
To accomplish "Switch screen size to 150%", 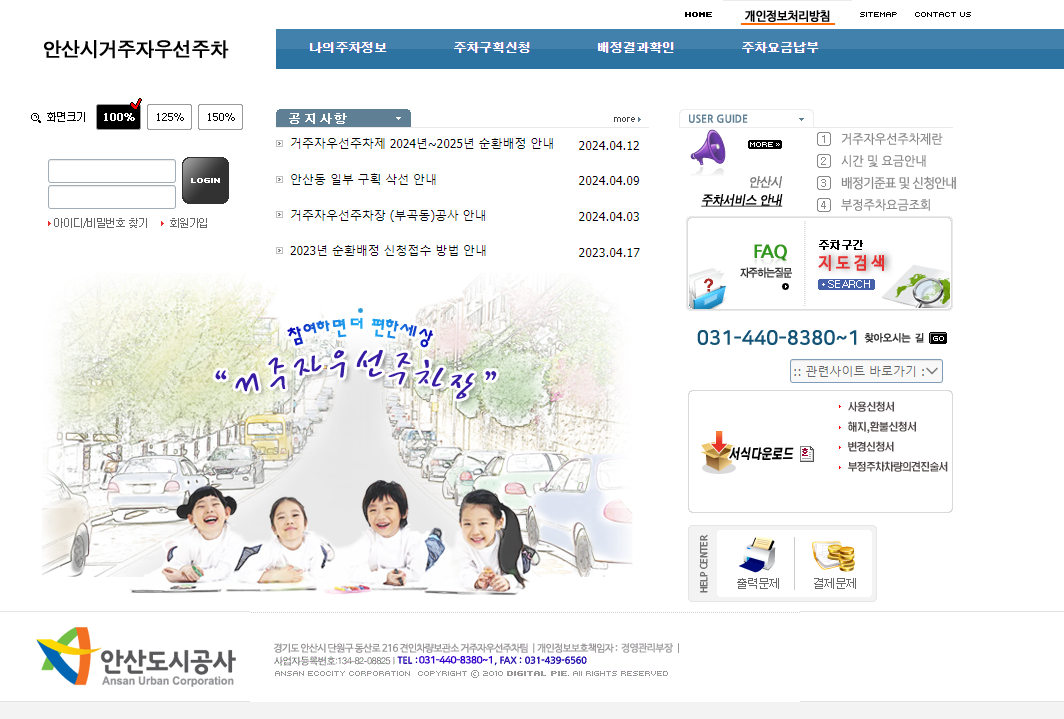I will pyautogui.click(x=219, y=117).
